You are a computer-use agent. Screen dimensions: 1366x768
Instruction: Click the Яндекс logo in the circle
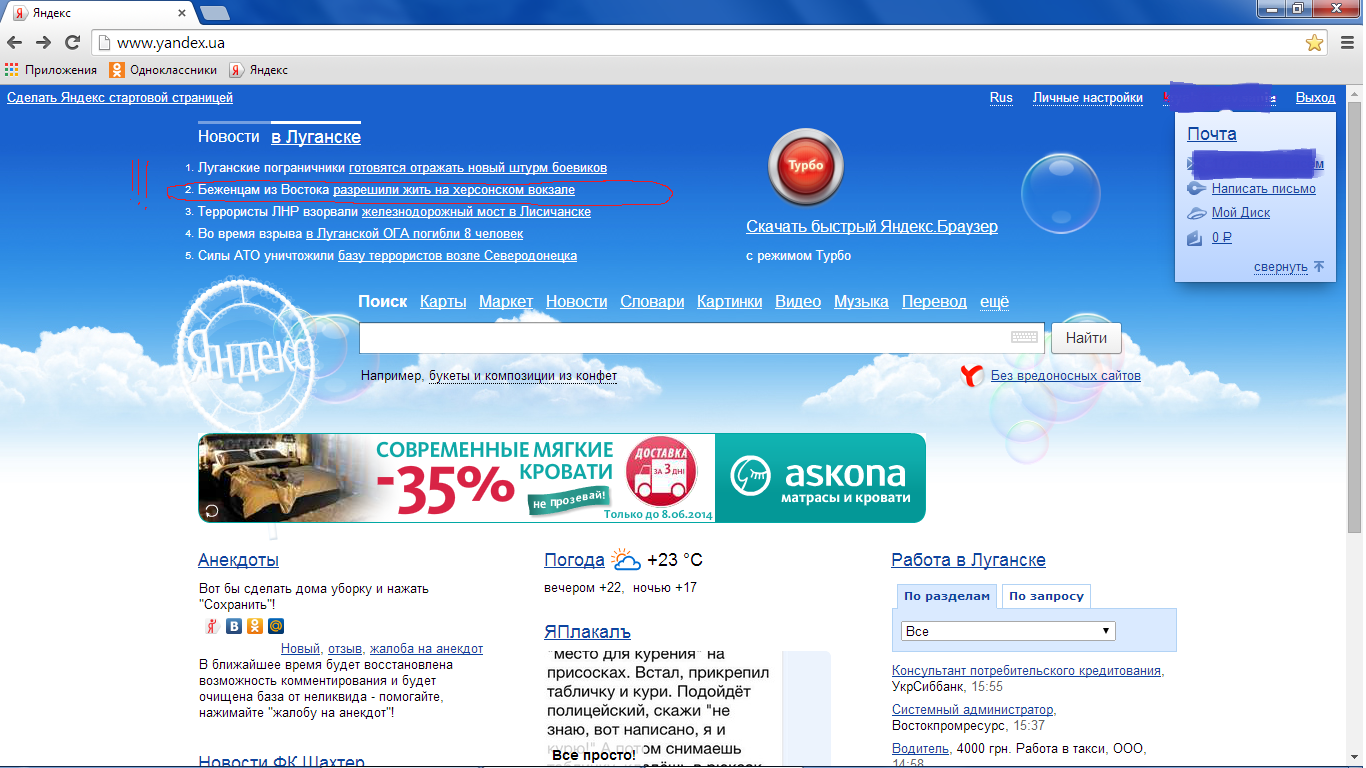tap(250, 352)
